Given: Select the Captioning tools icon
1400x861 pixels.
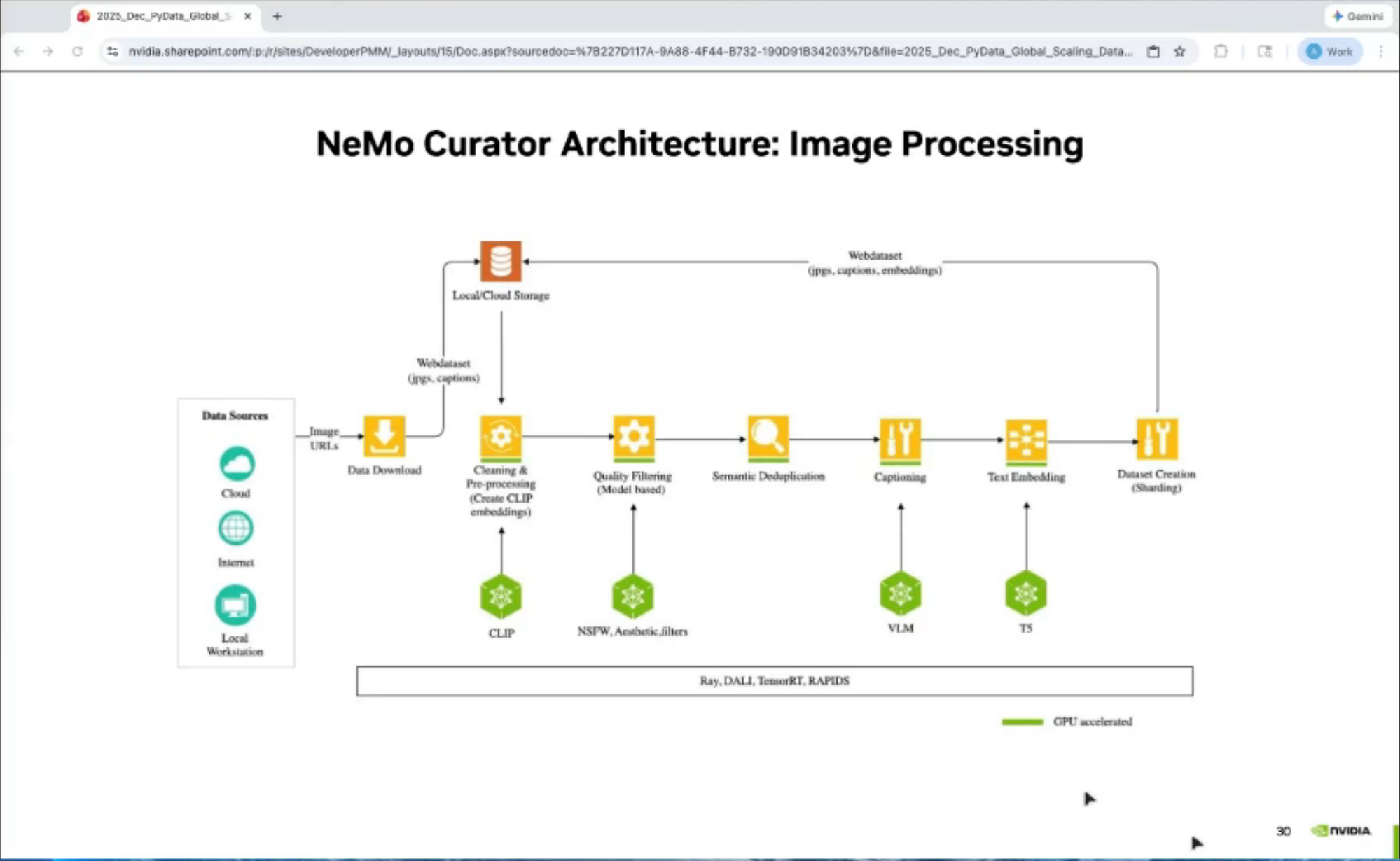Looking at the screenshot, I should pos(900,440).
